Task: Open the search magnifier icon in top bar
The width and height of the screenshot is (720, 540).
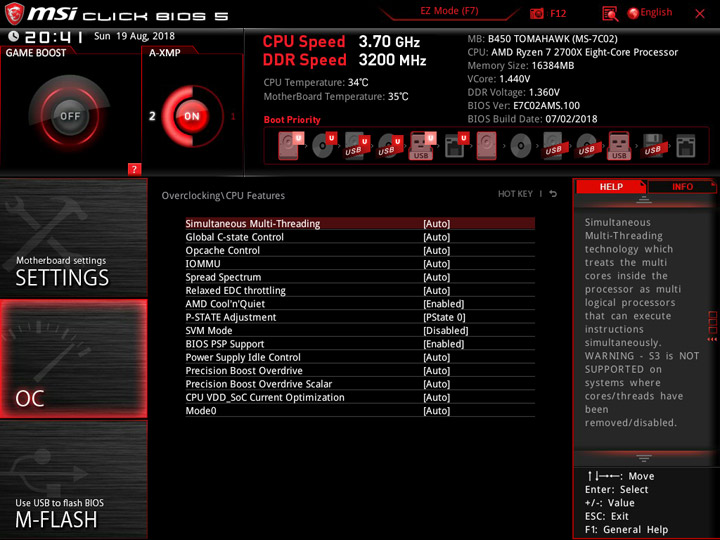Action: 610,14
